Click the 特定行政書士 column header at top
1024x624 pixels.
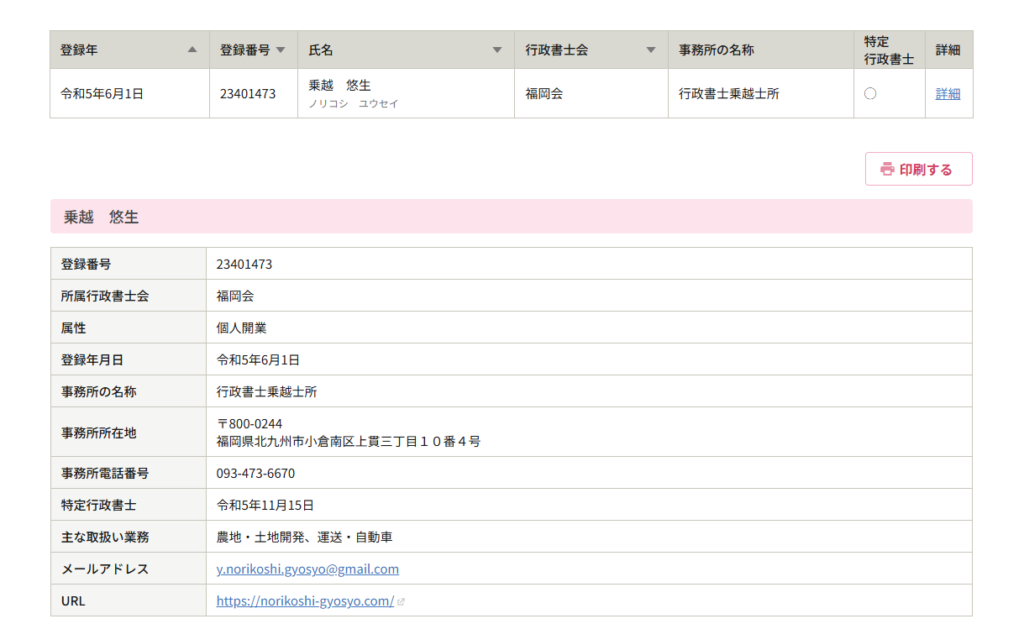coord(888,50)
